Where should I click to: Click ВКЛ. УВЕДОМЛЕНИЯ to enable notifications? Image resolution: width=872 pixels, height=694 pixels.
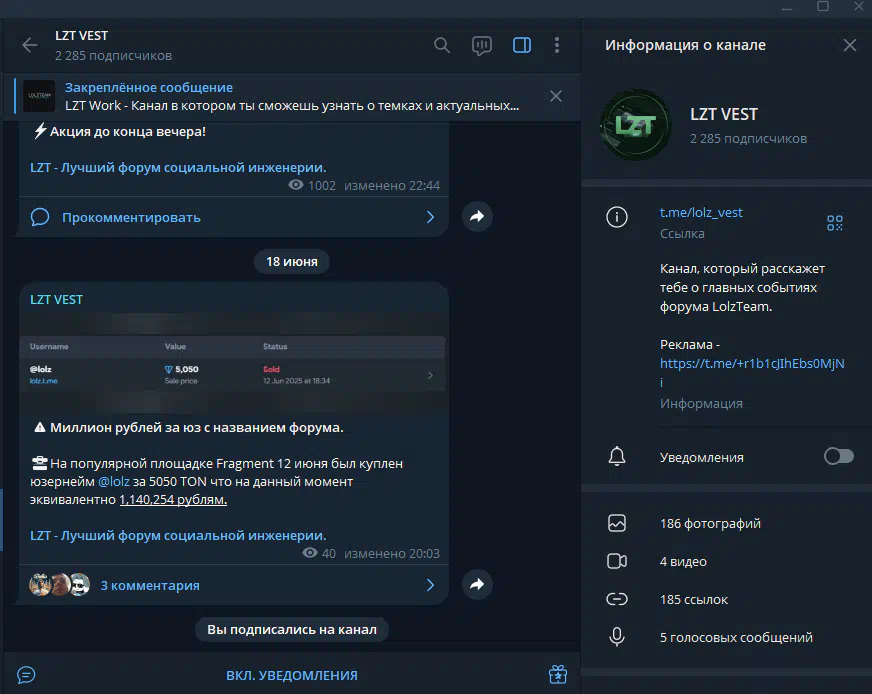point(292,675)
